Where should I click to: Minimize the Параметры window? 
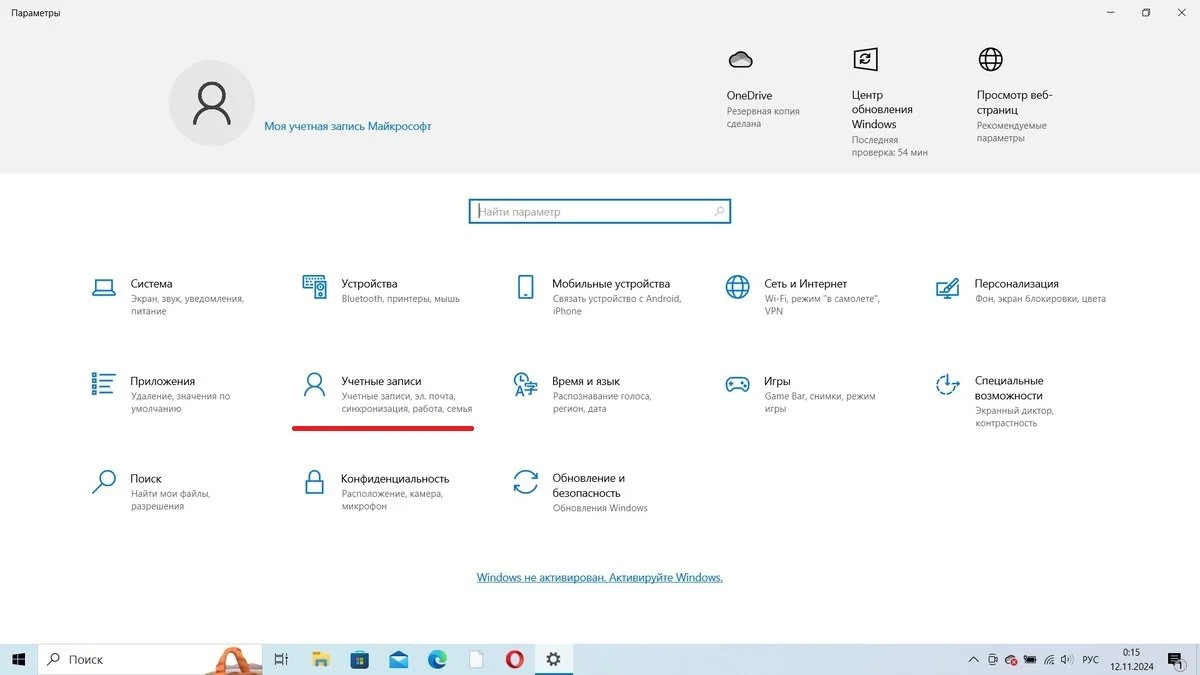[1112, 12]
